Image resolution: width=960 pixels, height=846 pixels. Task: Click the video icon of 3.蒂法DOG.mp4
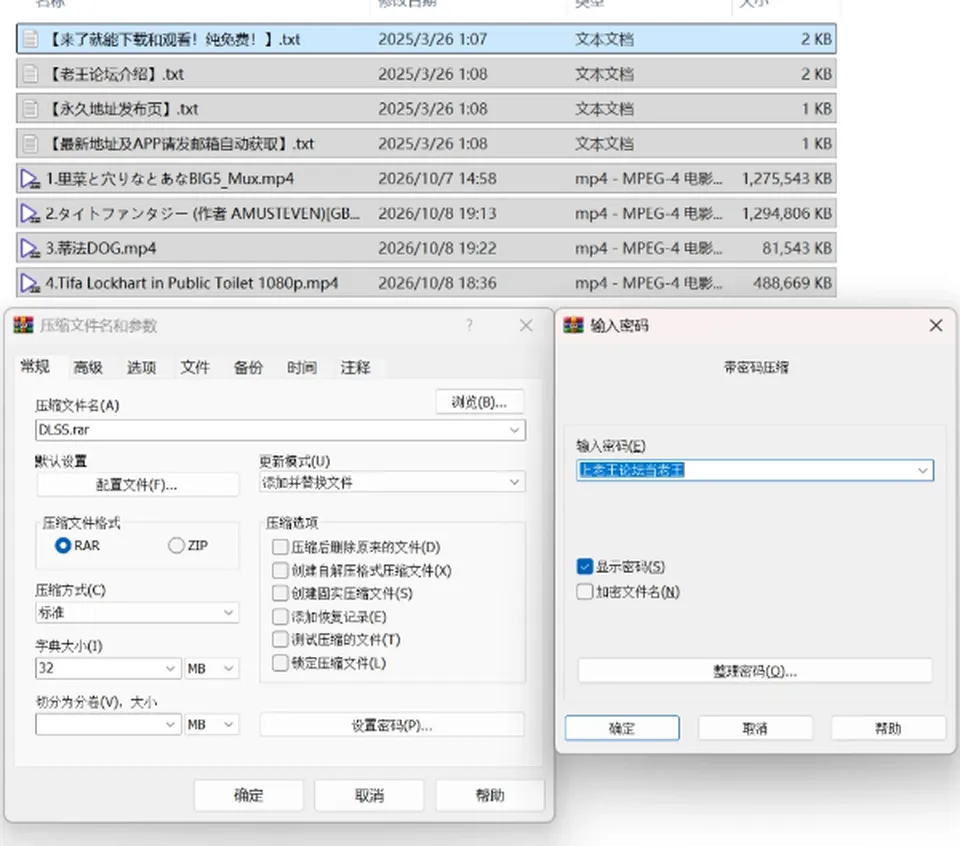29,249
